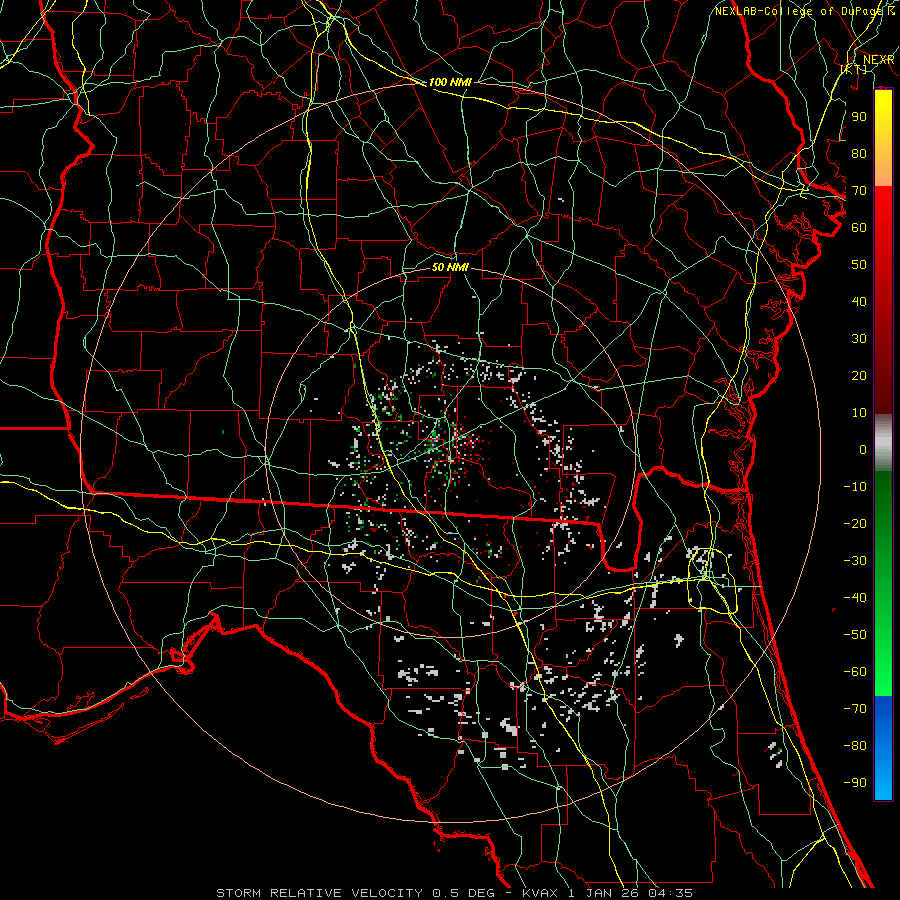This screenshot has height=900, width=900.
Task: Click the 70 value on the velocity scale
Action: (859, 191)
